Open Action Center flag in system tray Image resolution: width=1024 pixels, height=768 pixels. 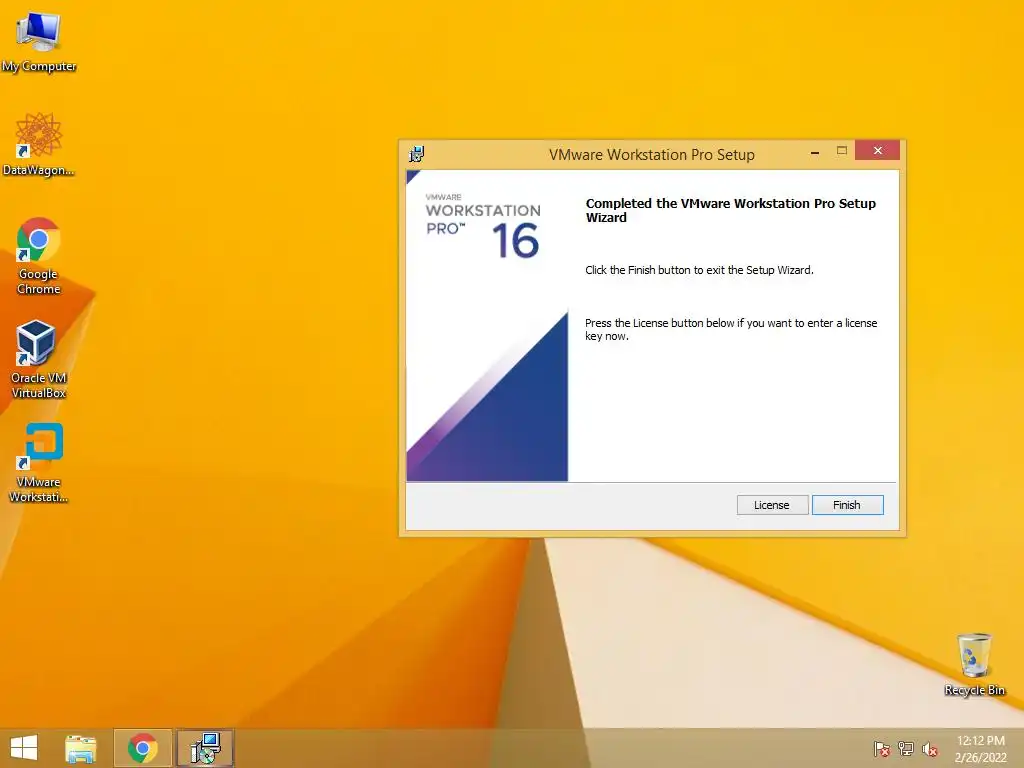[x=882, y=748]
